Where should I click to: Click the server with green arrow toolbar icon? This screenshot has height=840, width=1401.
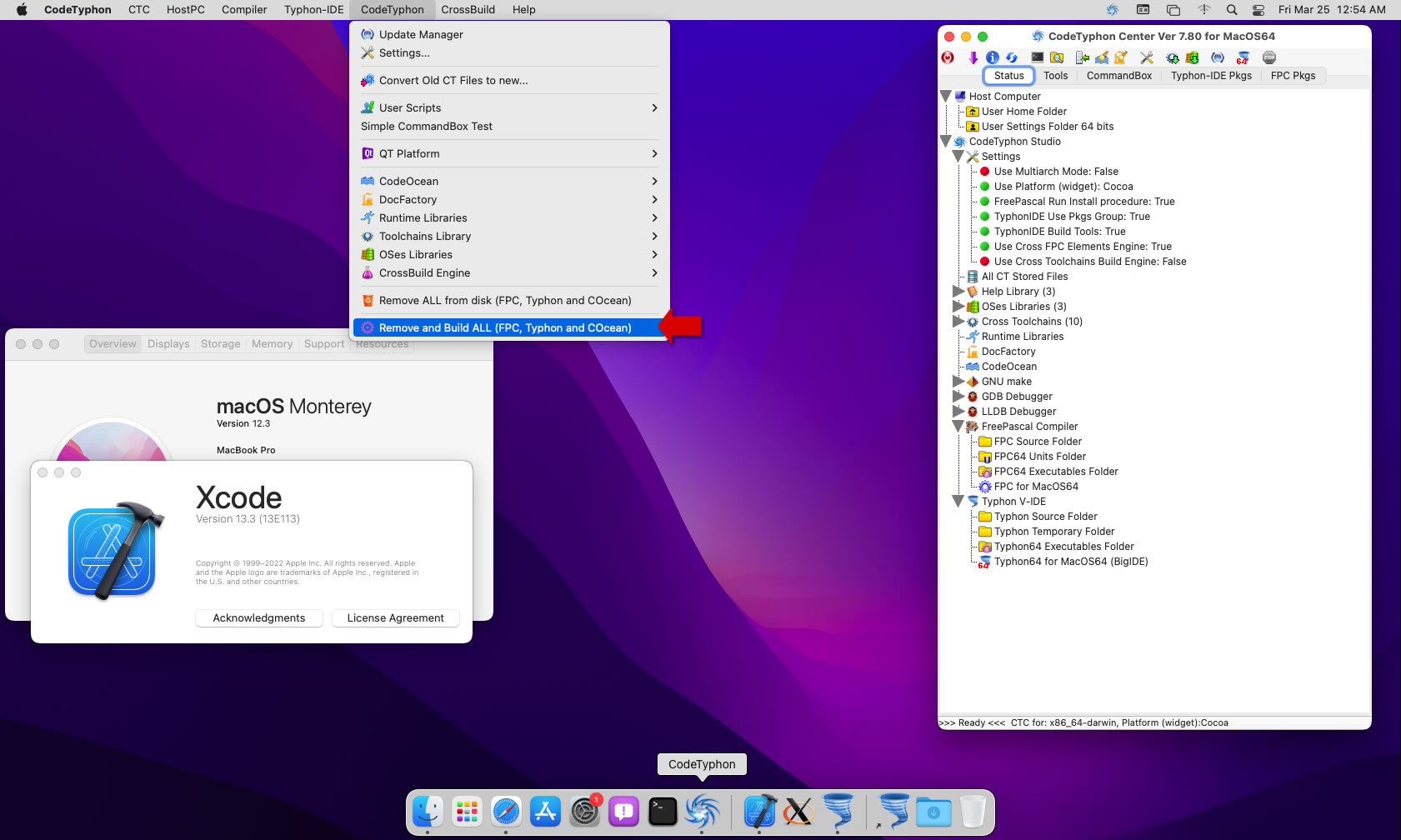pyautogui.click(x=1082, y=57)
